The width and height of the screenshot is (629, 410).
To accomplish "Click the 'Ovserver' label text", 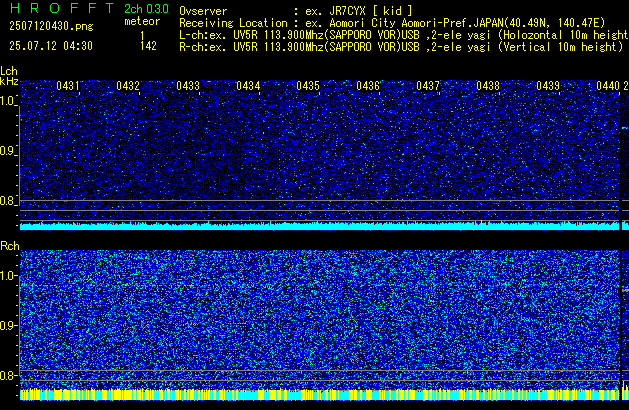I will click(203, 11).
